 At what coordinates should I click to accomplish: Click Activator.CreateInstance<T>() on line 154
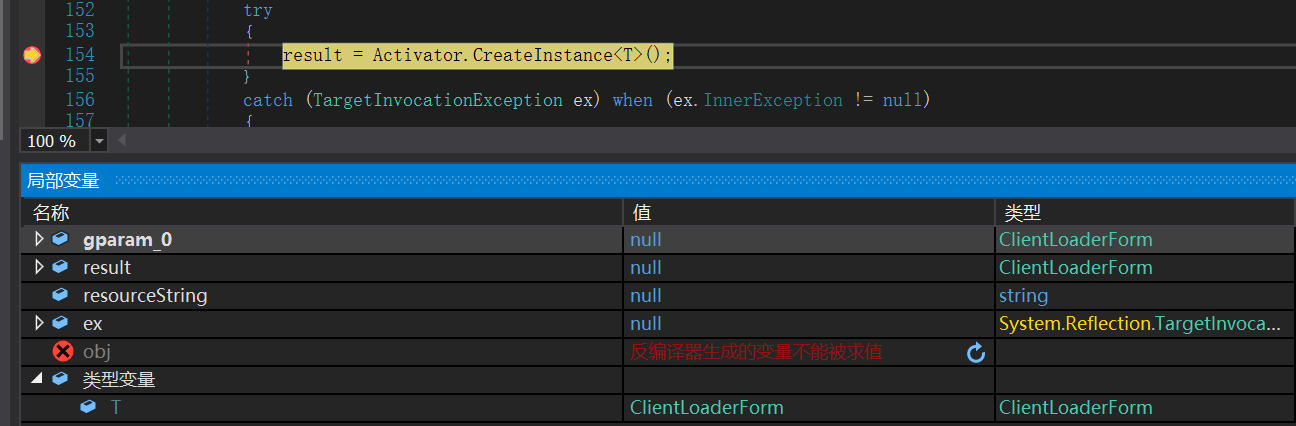[x=516, y=55]
